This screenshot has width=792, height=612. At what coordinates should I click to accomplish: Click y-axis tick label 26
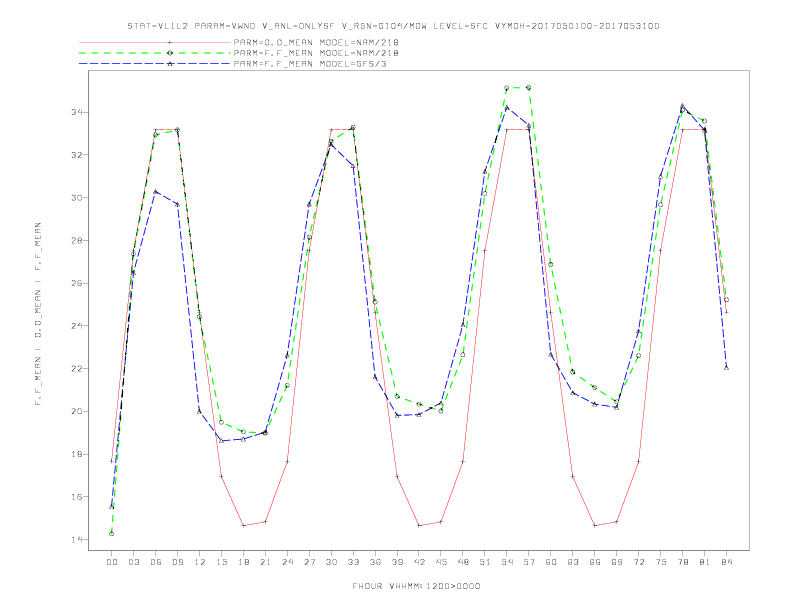point(76,283)
